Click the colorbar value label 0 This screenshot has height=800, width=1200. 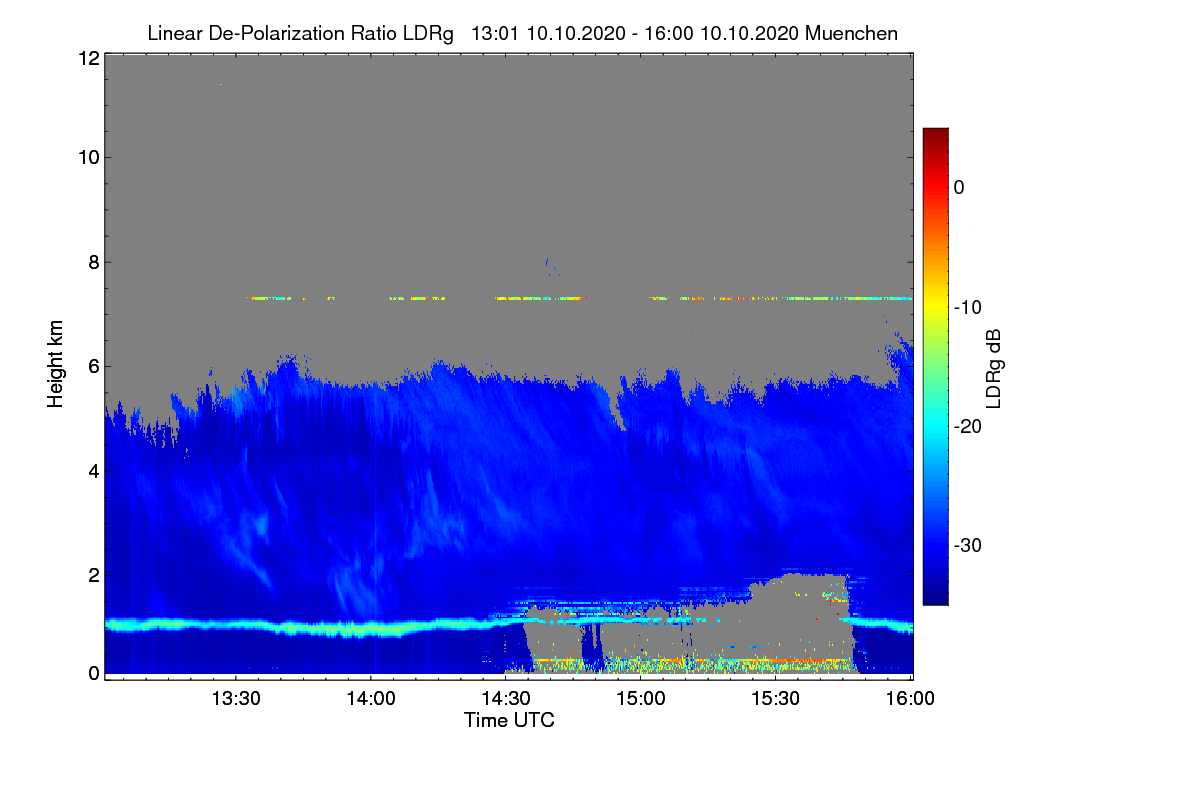click(959, 188)
